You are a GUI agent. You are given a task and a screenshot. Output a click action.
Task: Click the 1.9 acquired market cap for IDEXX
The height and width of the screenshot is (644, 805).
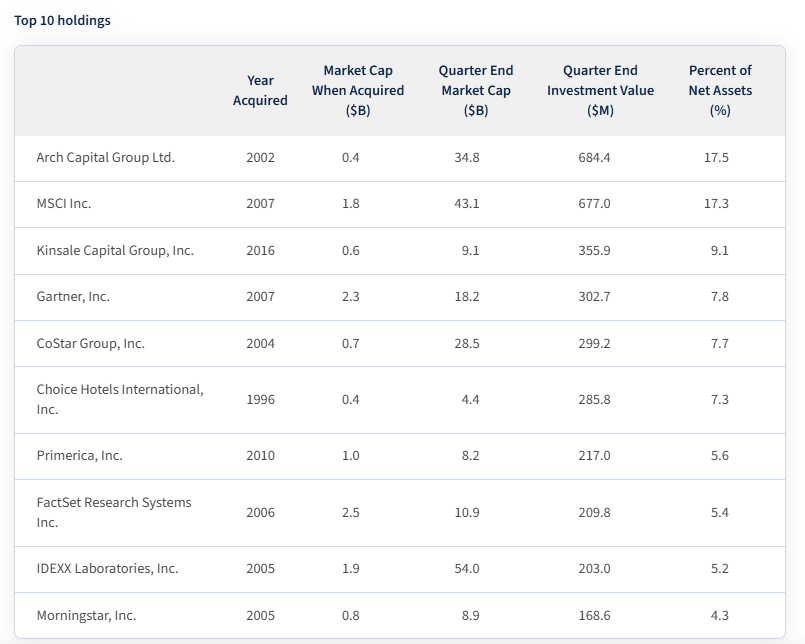click(x=351, y=569)
